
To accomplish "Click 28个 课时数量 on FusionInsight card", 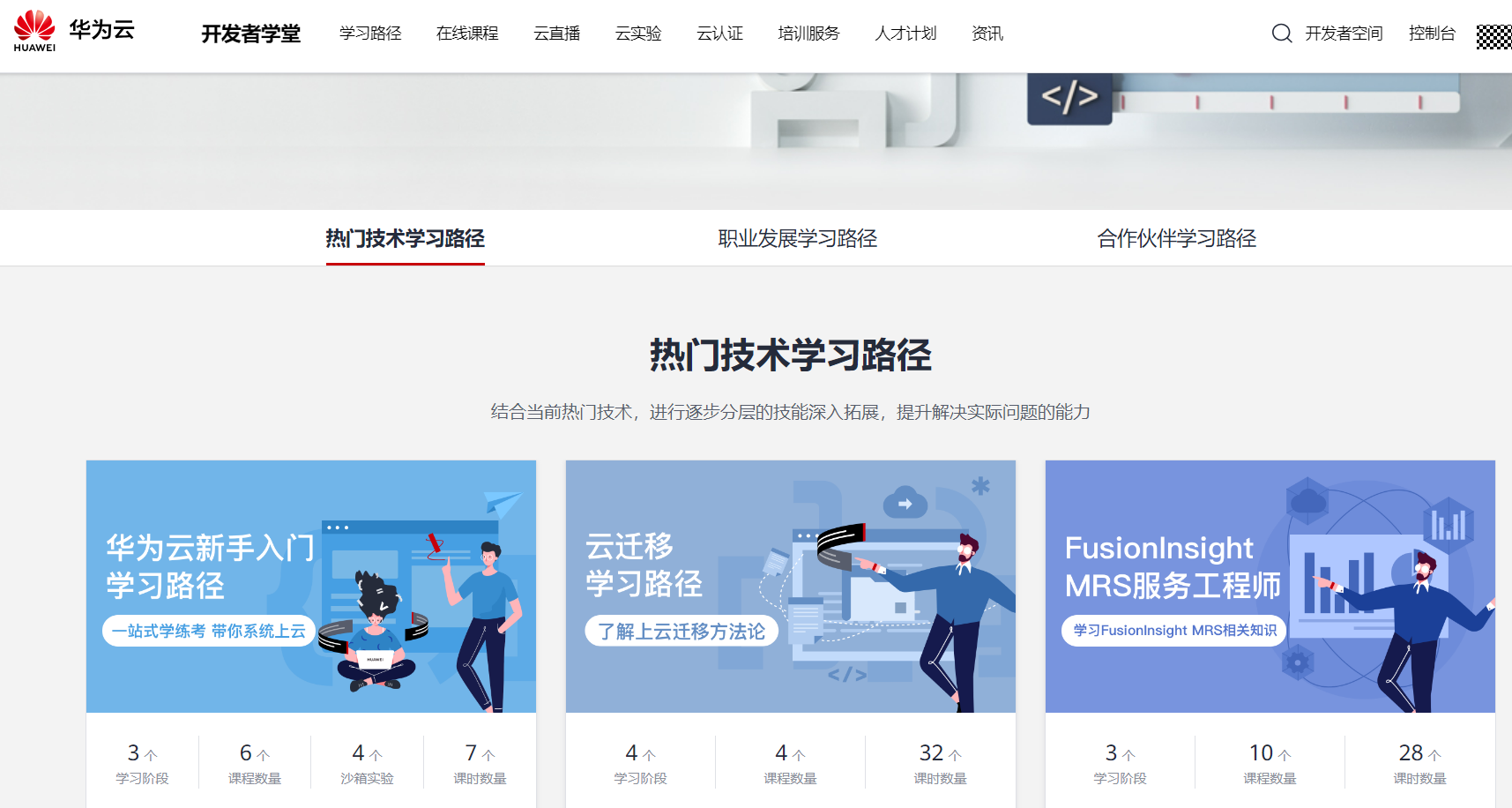I will (1420, 764).
